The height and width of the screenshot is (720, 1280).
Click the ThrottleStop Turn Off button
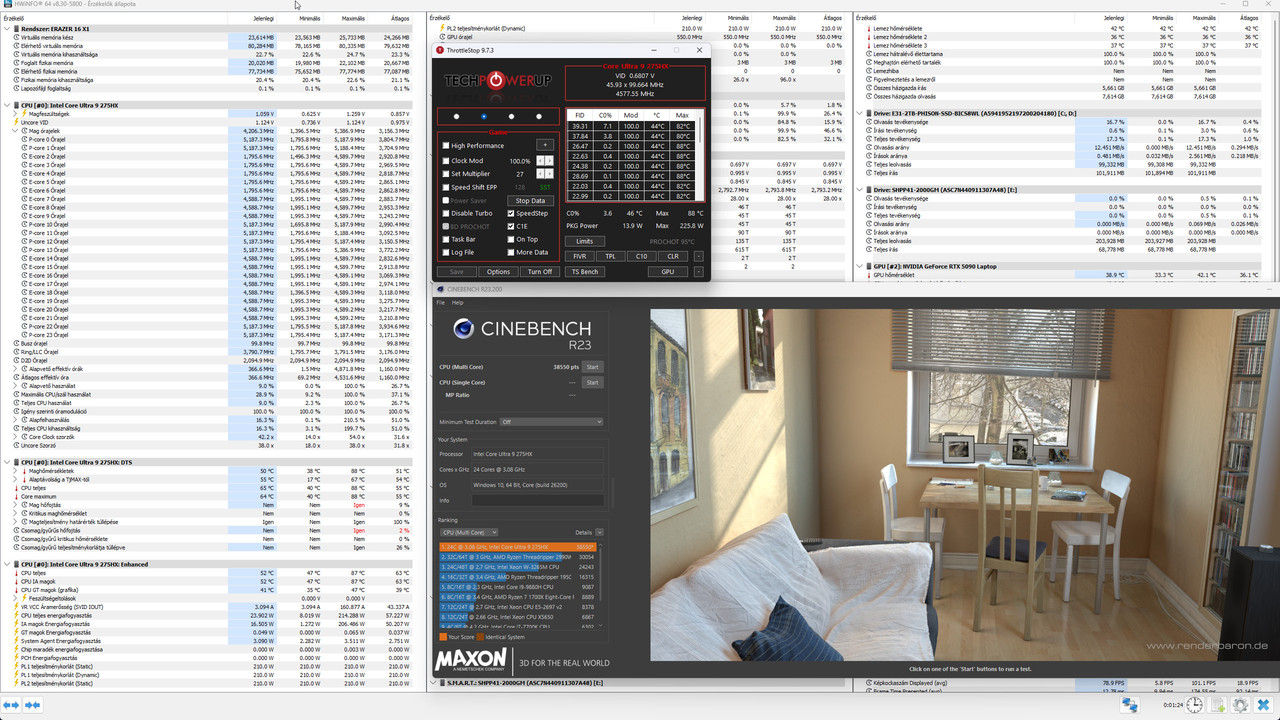(540, 272)
